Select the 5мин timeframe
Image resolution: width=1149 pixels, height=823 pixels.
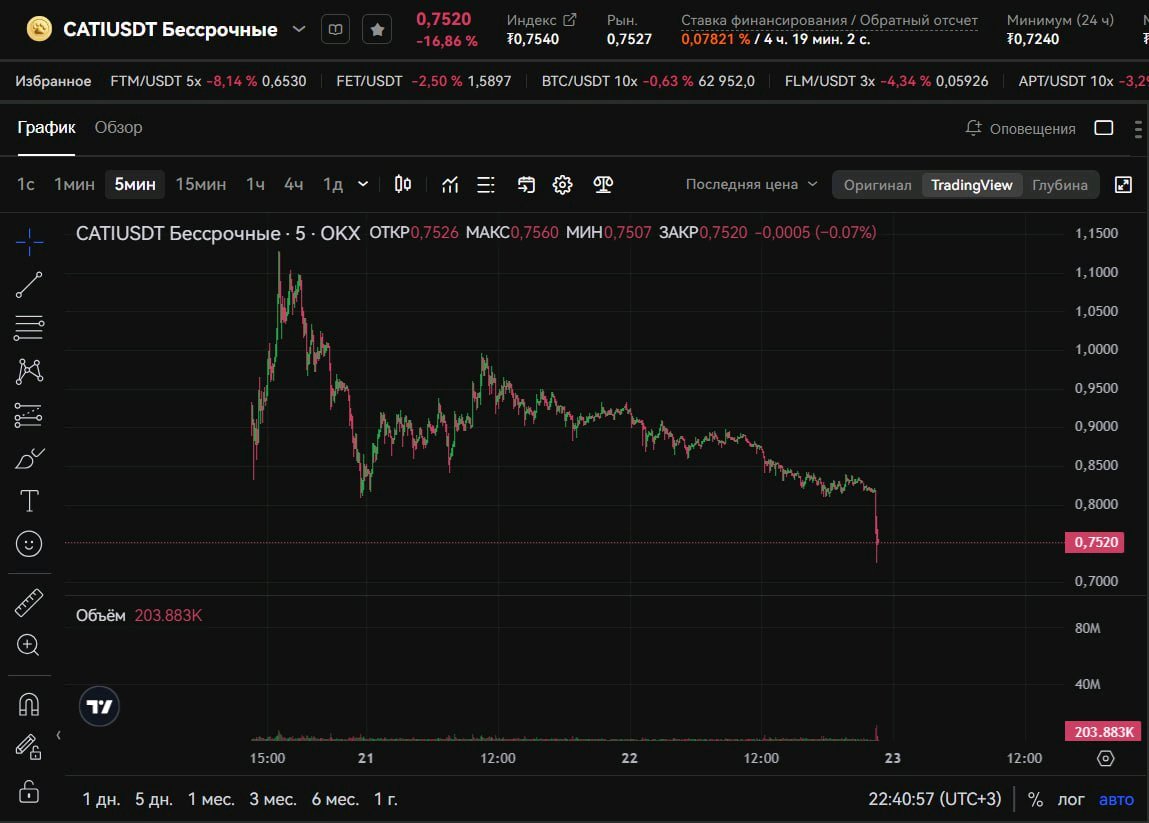pos(135,184)
